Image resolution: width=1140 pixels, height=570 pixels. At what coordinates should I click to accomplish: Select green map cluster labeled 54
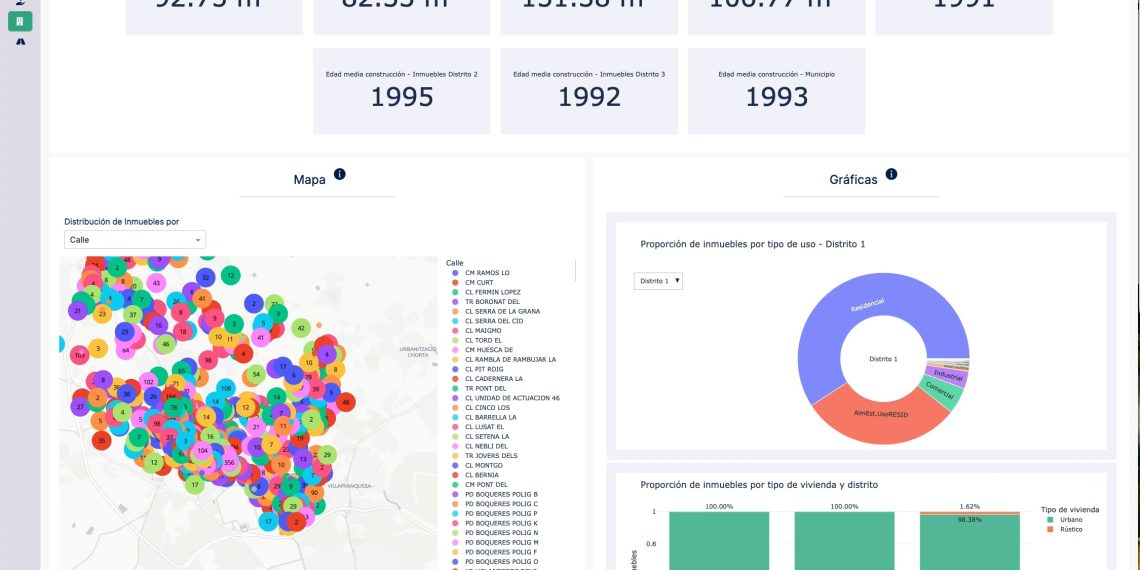[x=255, y=374]
